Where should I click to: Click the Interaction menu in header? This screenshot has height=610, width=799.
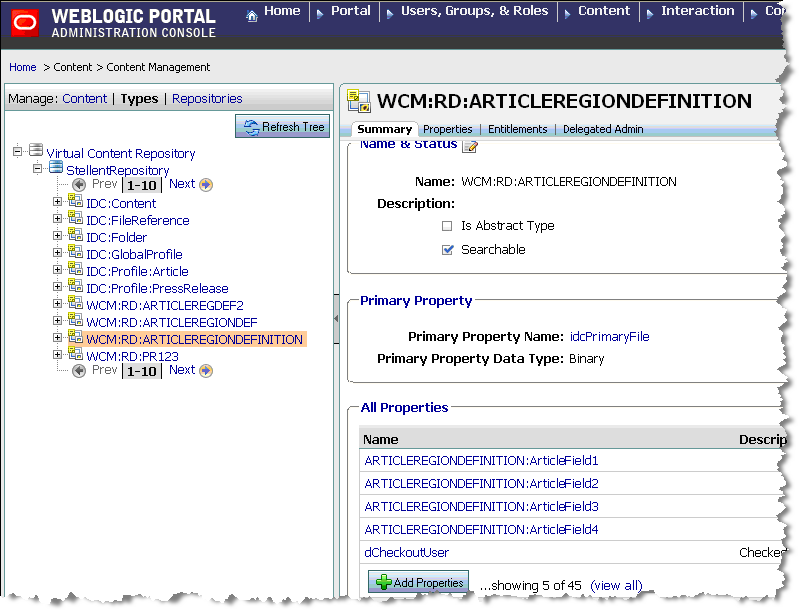(698, 11)
